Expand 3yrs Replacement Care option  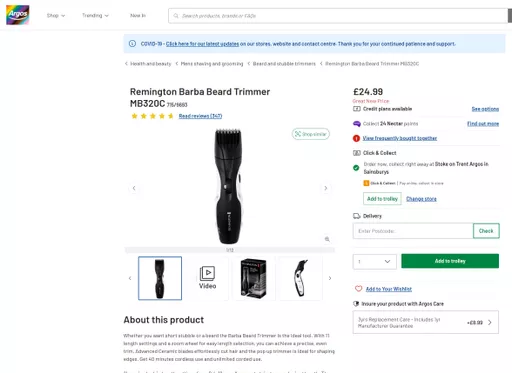click(x=426, y=322)
